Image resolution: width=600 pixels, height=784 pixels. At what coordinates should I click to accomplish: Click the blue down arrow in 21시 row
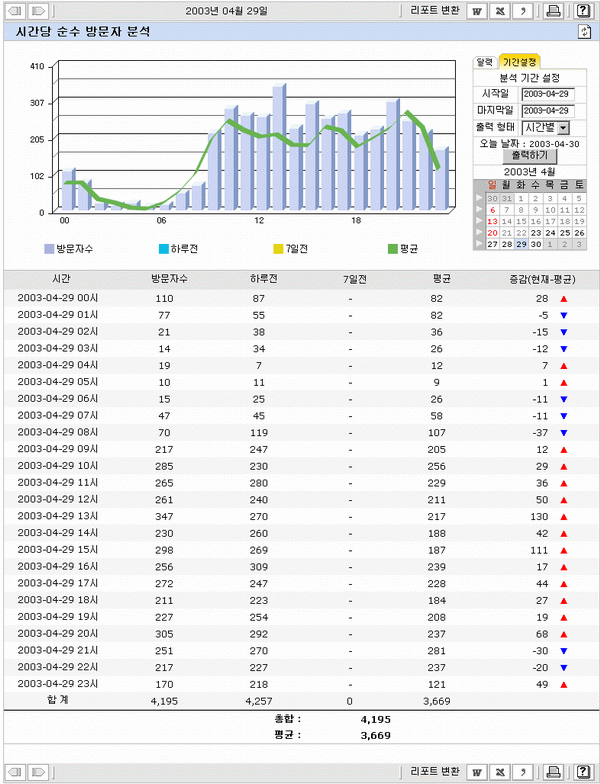pyautogui.click(x=564, y=651)
